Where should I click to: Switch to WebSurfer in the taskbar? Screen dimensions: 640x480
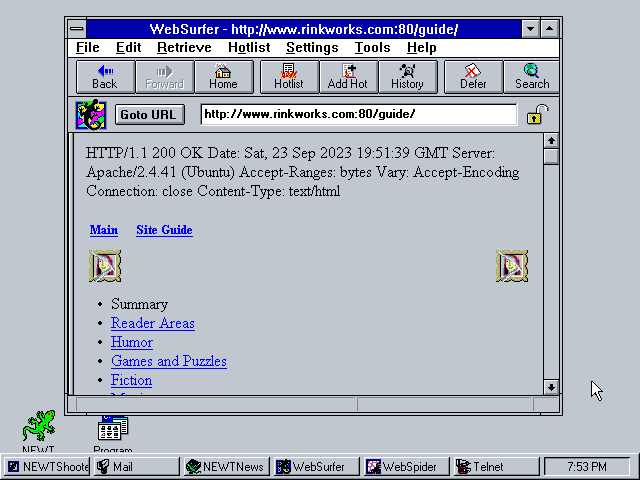317,467
